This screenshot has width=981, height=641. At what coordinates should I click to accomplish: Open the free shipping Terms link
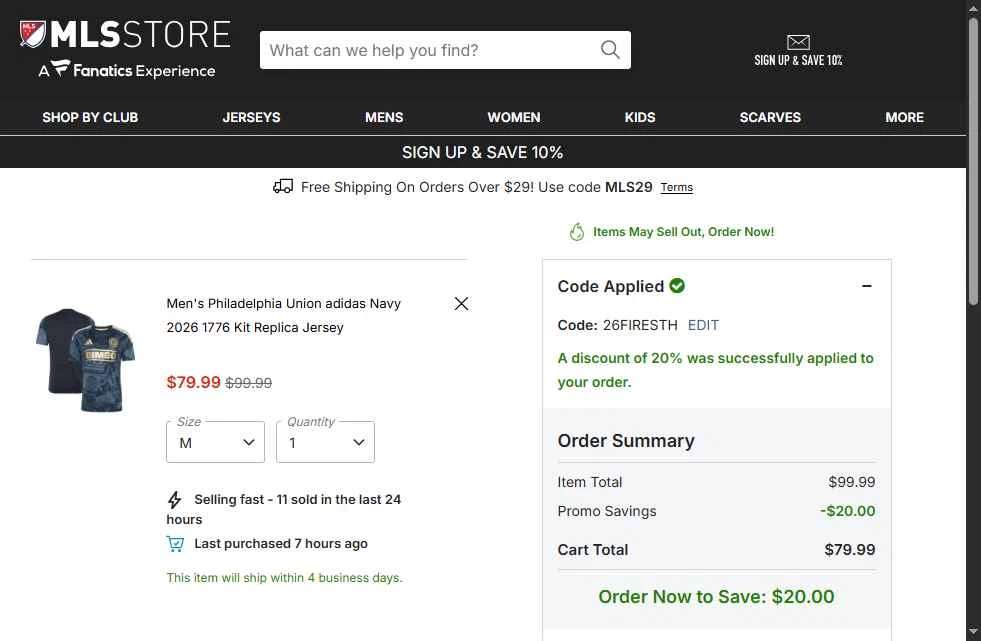[677, 187]
